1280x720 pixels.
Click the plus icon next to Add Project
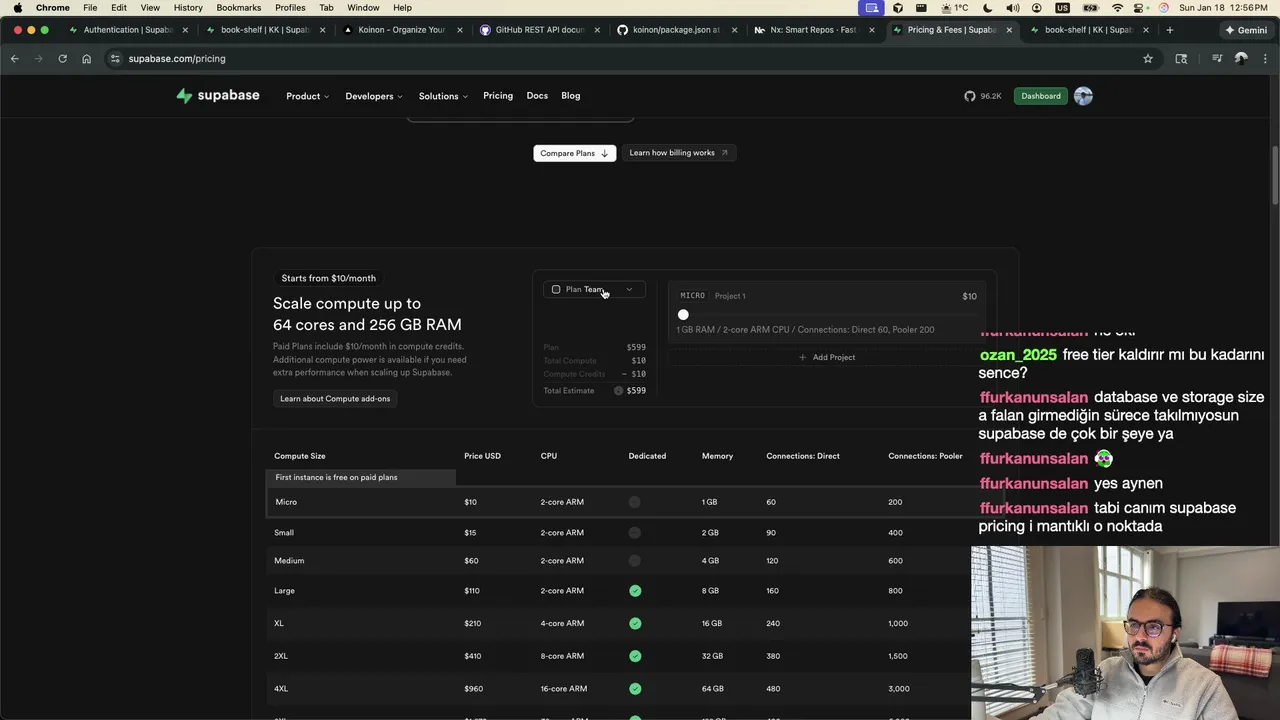[802, 357]
